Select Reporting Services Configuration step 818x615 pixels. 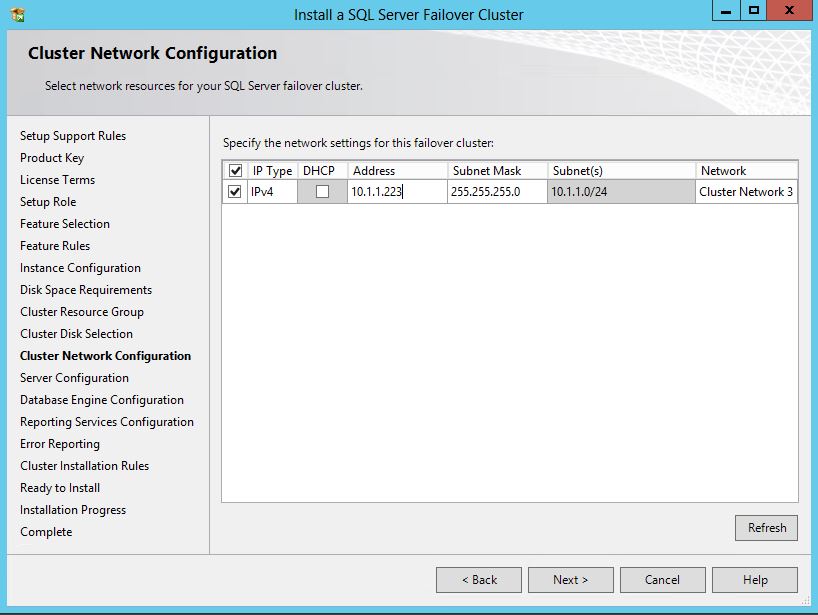[x=107, y=421]
